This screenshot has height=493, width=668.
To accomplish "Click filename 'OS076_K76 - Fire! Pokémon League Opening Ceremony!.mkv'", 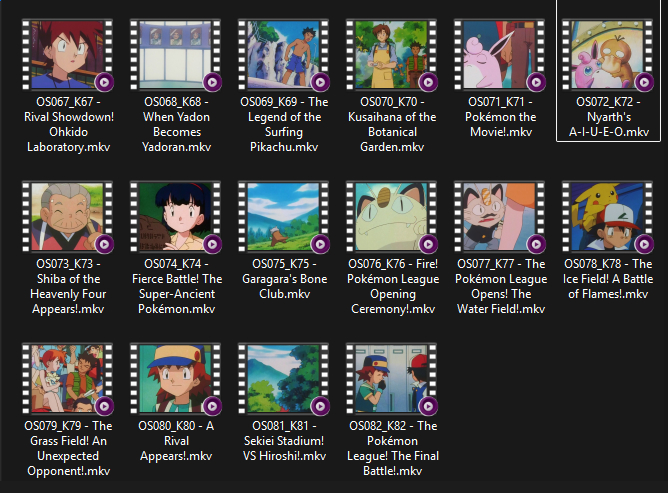I will [x=393, y=286].
